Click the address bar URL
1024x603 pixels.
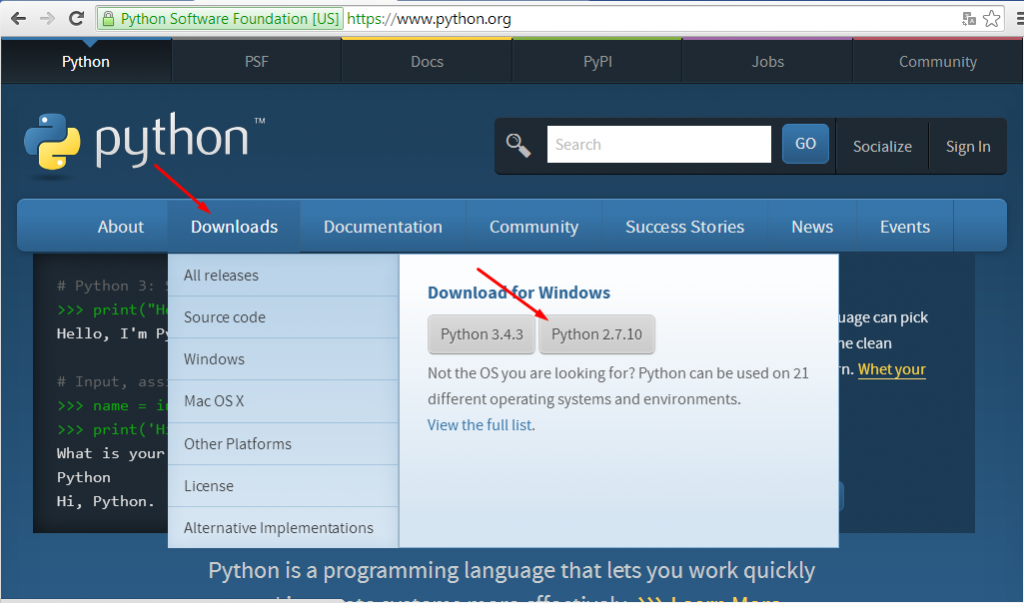[429, 19]
